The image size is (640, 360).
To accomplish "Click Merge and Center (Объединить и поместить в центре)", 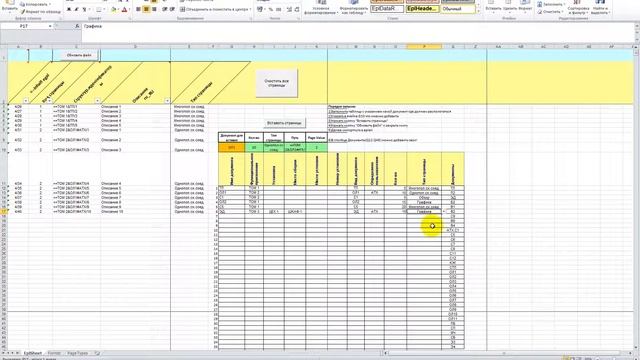I will point(216,9).
